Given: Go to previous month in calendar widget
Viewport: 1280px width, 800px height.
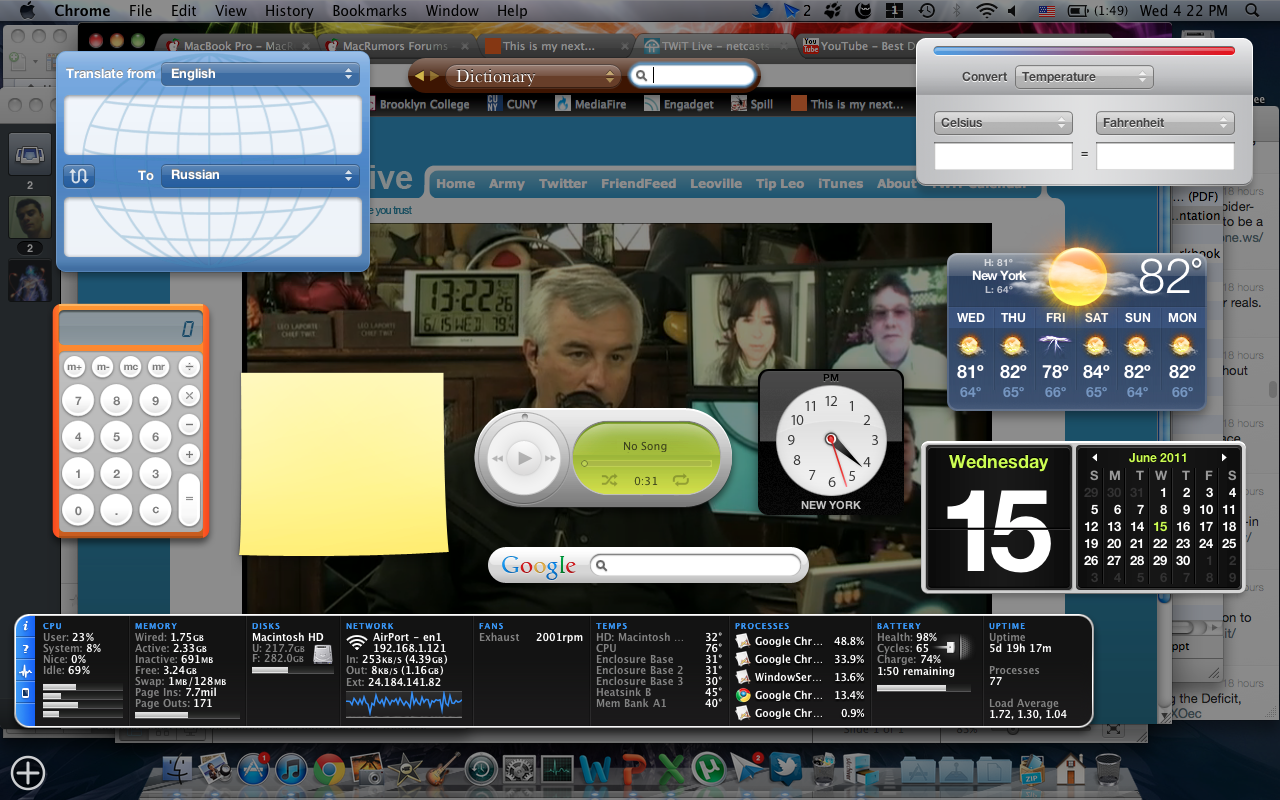Looking at the screenshot, I should click(x=1095, y=458).
